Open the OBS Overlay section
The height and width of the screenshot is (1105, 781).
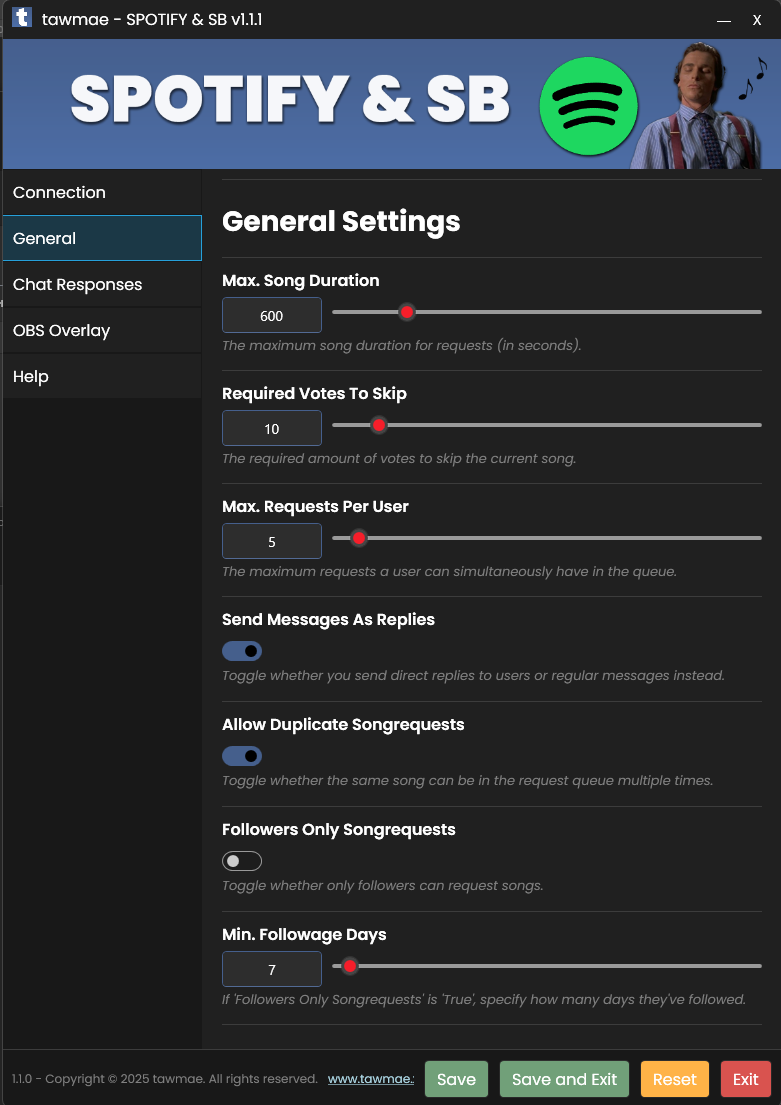point(102,331)
